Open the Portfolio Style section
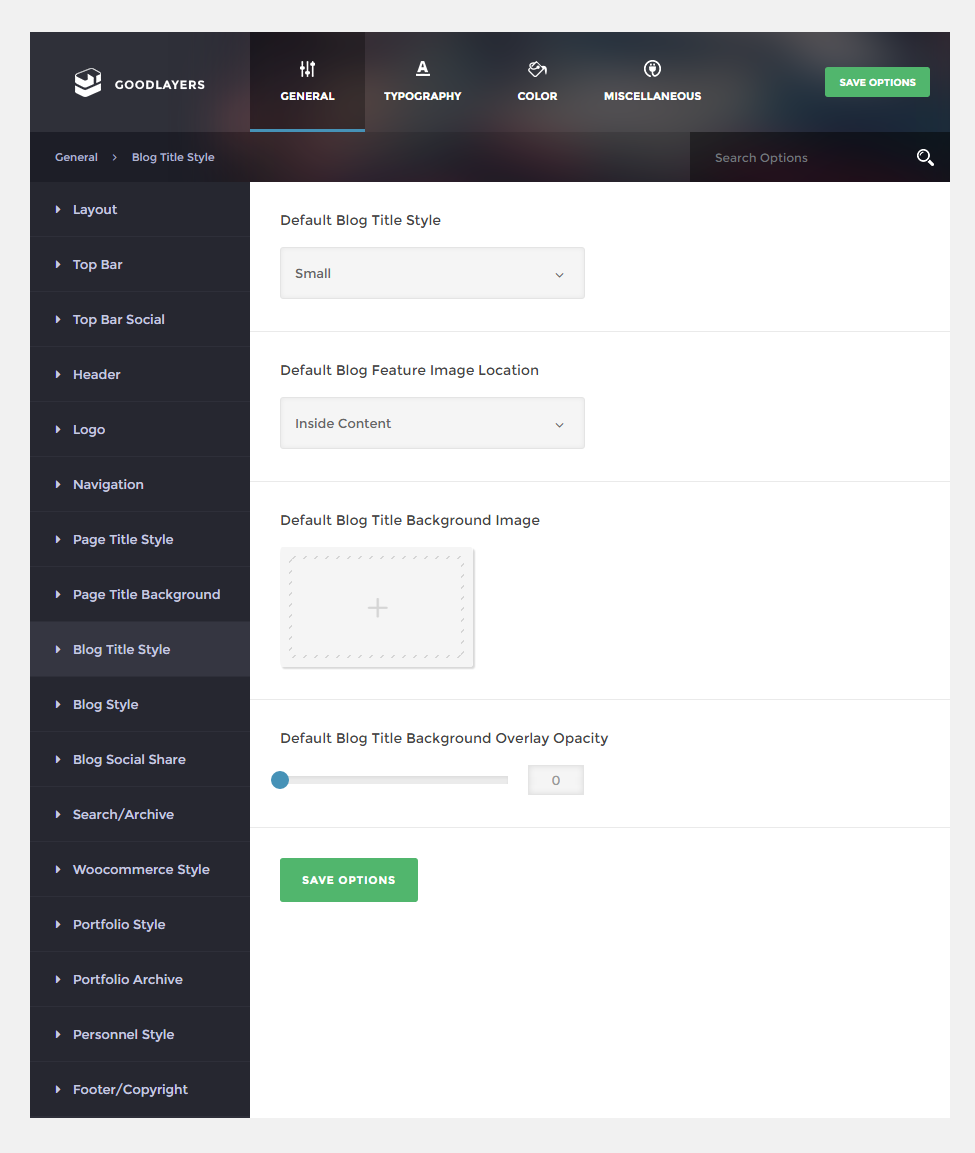Image resolution: width=975 pixels, height=1153 pixels. click(140, 924)
